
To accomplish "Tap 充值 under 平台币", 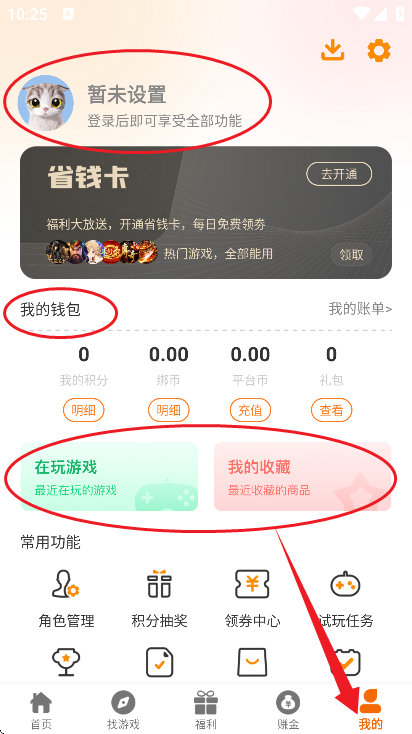I will [x=250, y=411].
